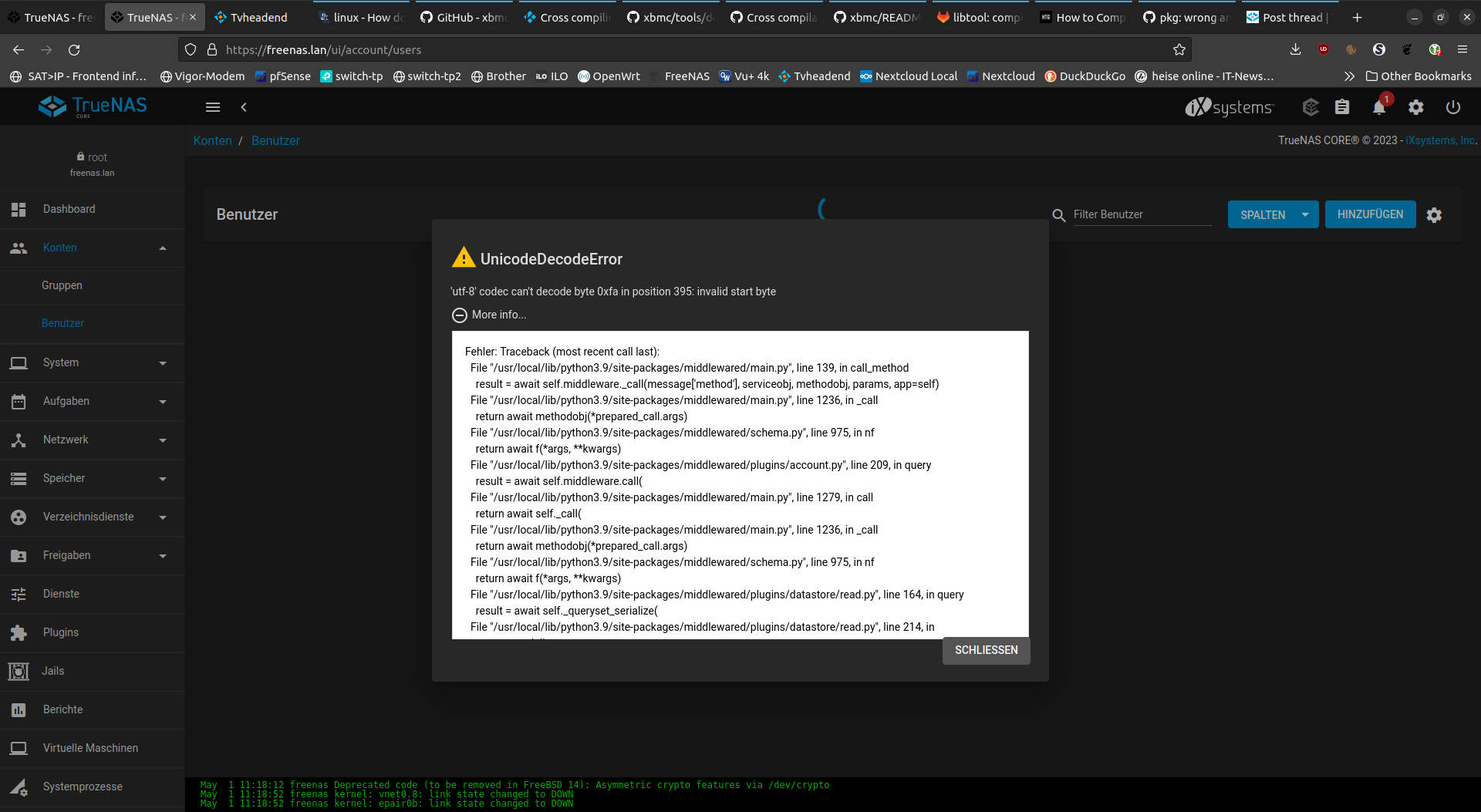The width and height of the screenshot is (1481, 812).
Task: Open the task manager clipboard icon
Action: point(1342,107)
